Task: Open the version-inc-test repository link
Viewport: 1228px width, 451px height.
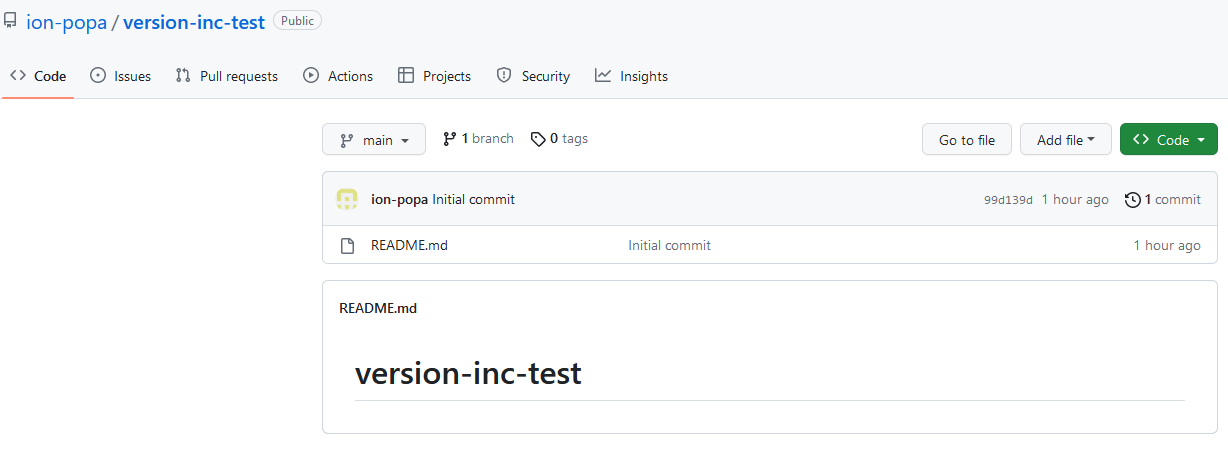Action: pyautogui.click(x=194, y=21)
